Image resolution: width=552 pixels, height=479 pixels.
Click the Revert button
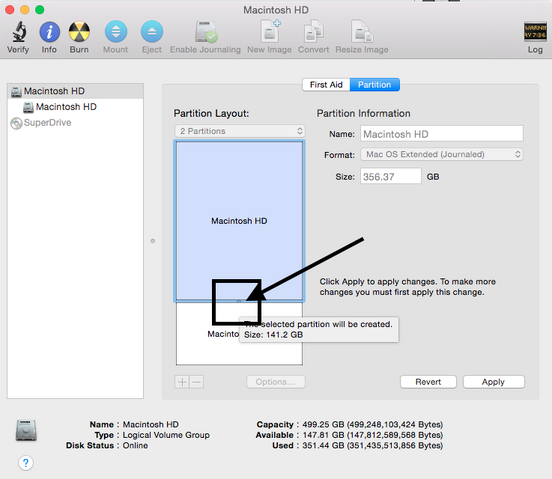428,382
